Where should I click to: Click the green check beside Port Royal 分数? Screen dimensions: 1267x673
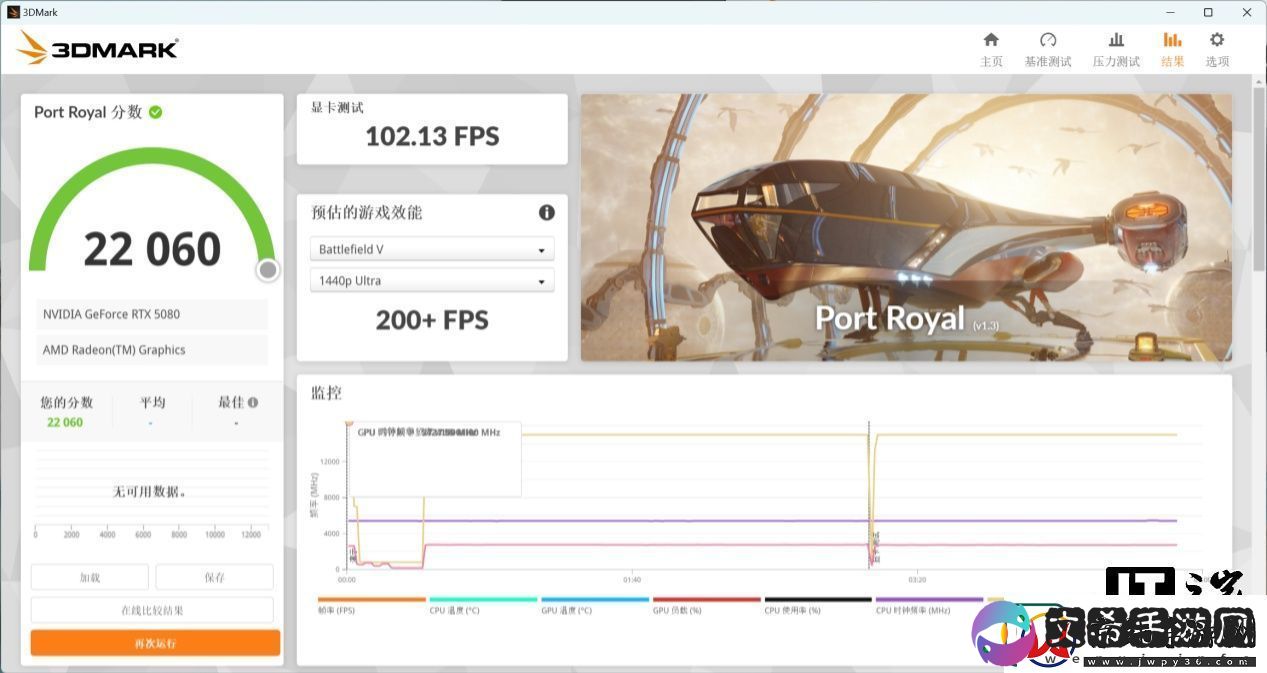(156, 112)
